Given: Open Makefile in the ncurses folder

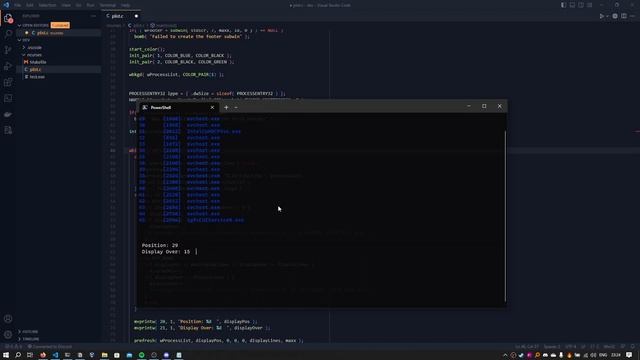Looking at the screenshot, I should coord(58,62).
